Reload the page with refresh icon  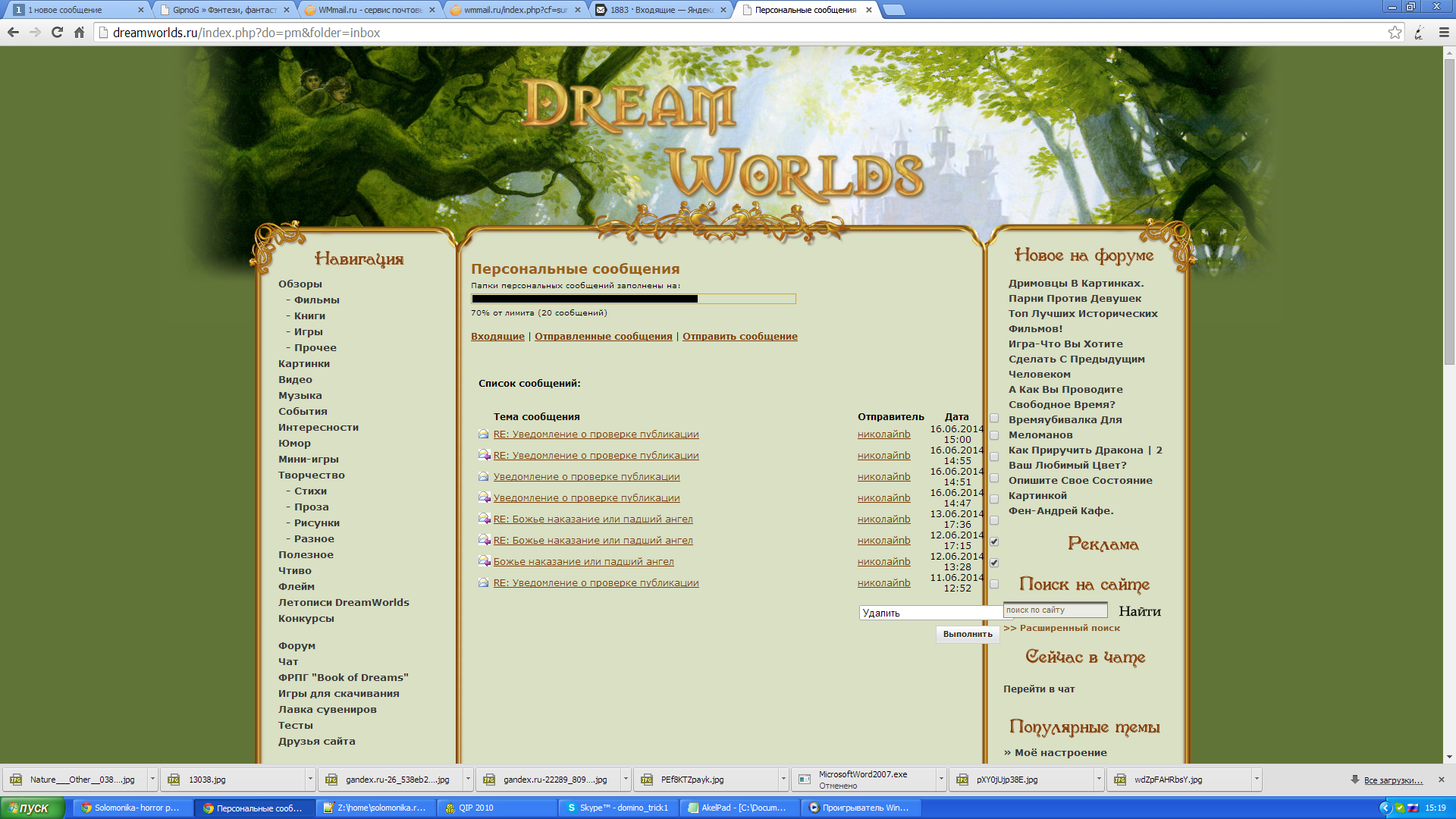(57, 33)
